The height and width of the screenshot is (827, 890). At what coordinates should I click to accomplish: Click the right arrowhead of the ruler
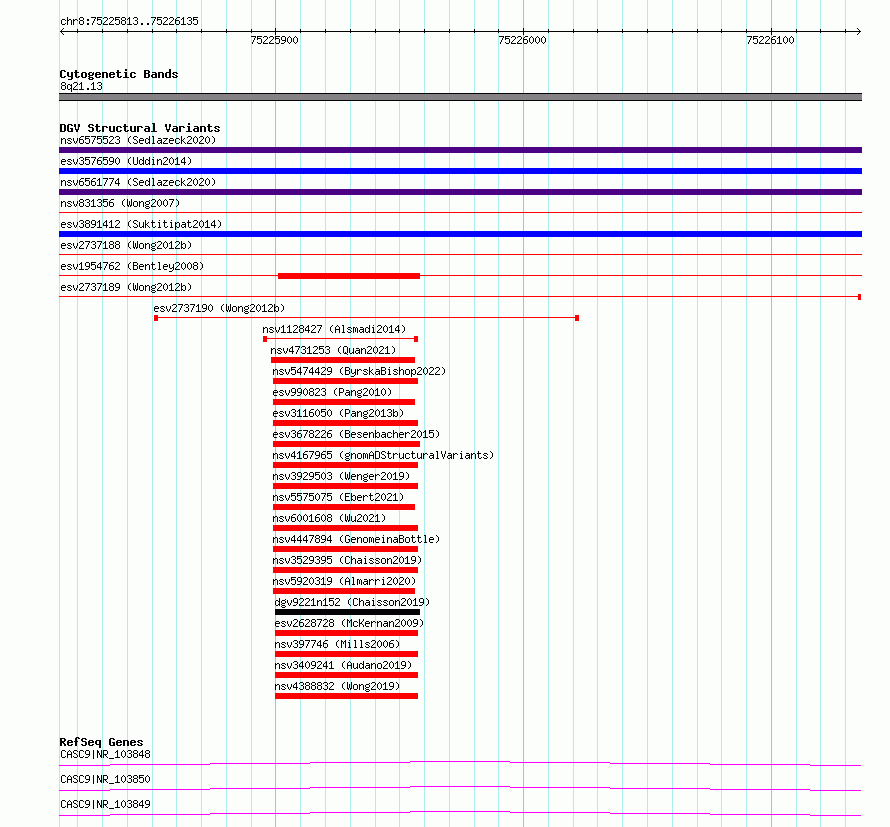pos(859,32)
